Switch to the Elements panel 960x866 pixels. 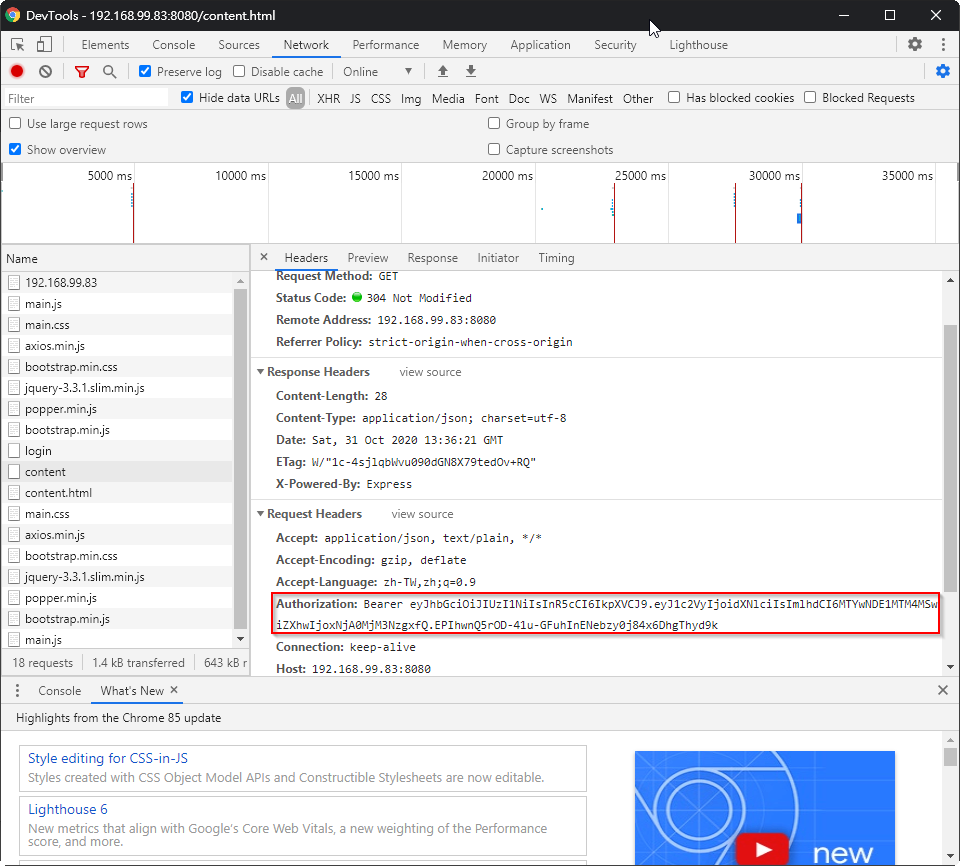(105, 45)
